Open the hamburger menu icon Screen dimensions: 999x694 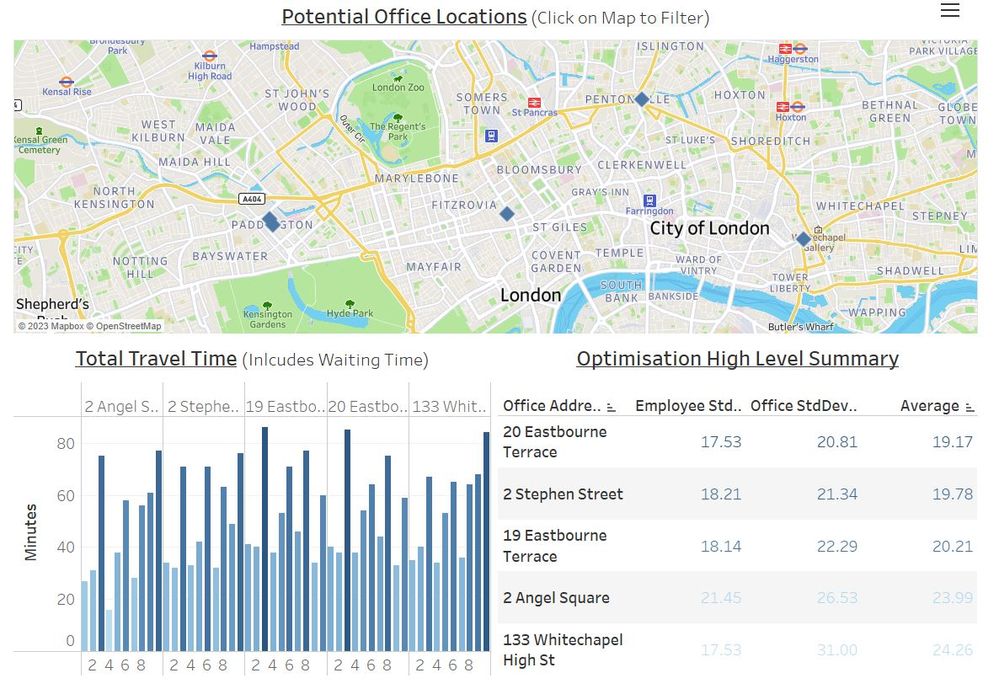tap(949, 10)
